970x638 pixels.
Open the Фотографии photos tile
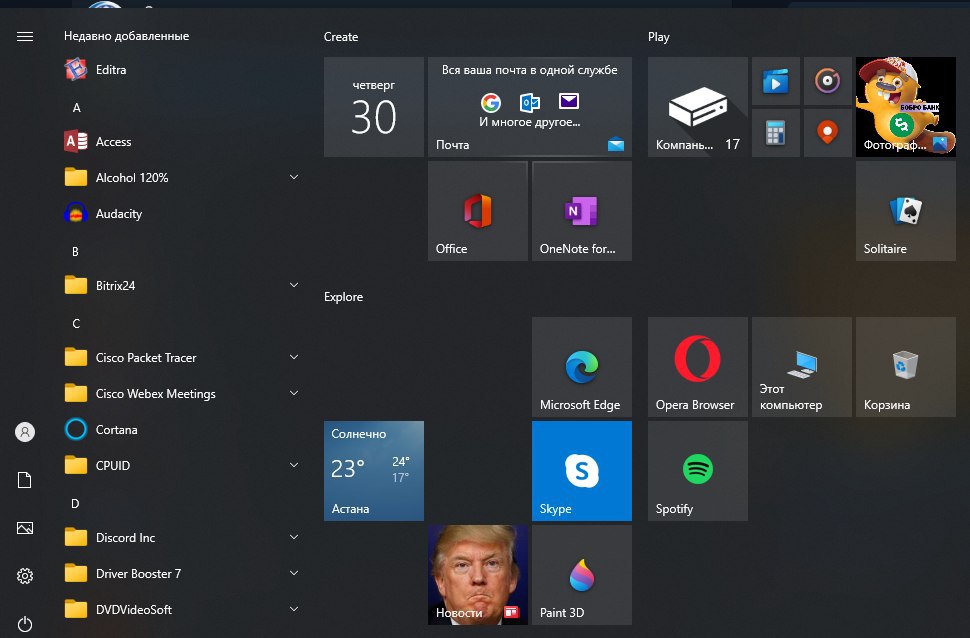click(906, 107)
